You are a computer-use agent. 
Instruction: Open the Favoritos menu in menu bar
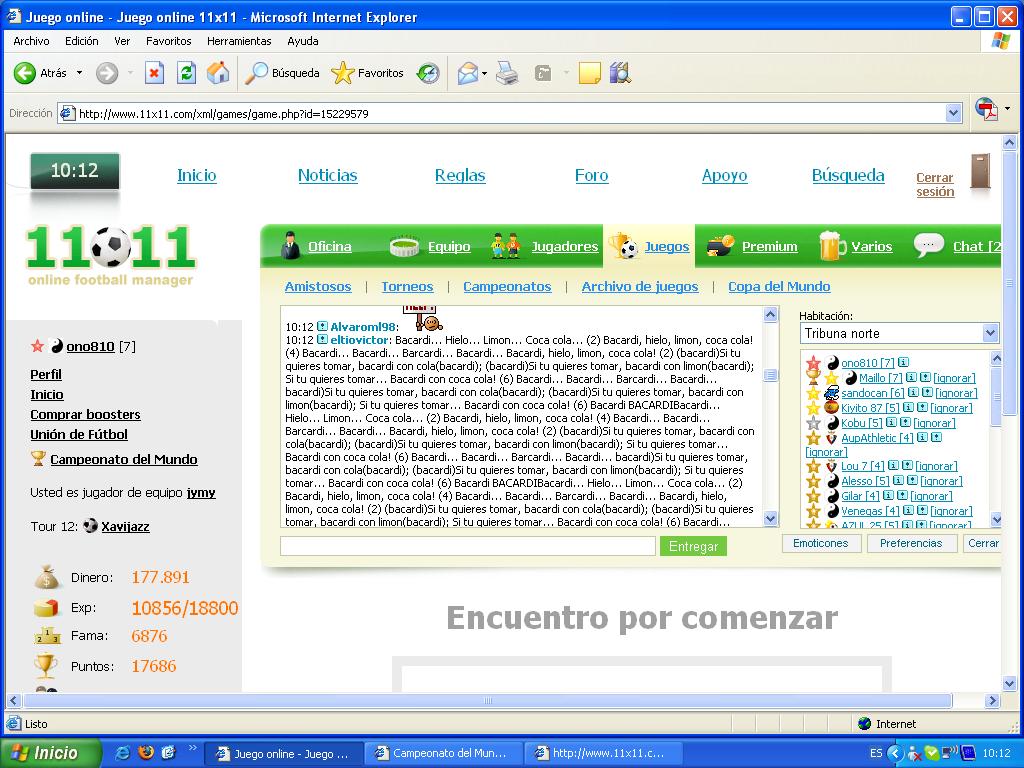tap(168, 40)
